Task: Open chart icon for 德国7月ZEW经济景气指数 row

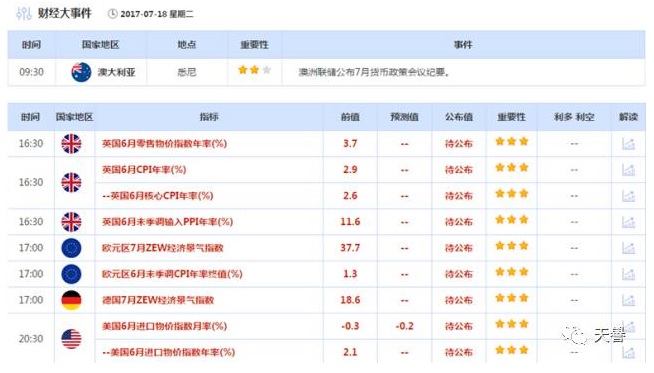Action: (x=628, y=300)
